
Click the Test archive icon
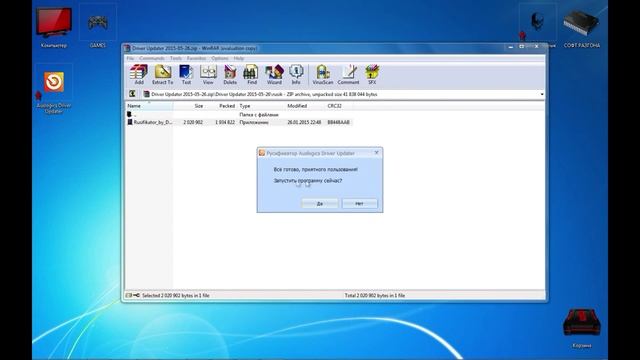[x=186, y=75]
